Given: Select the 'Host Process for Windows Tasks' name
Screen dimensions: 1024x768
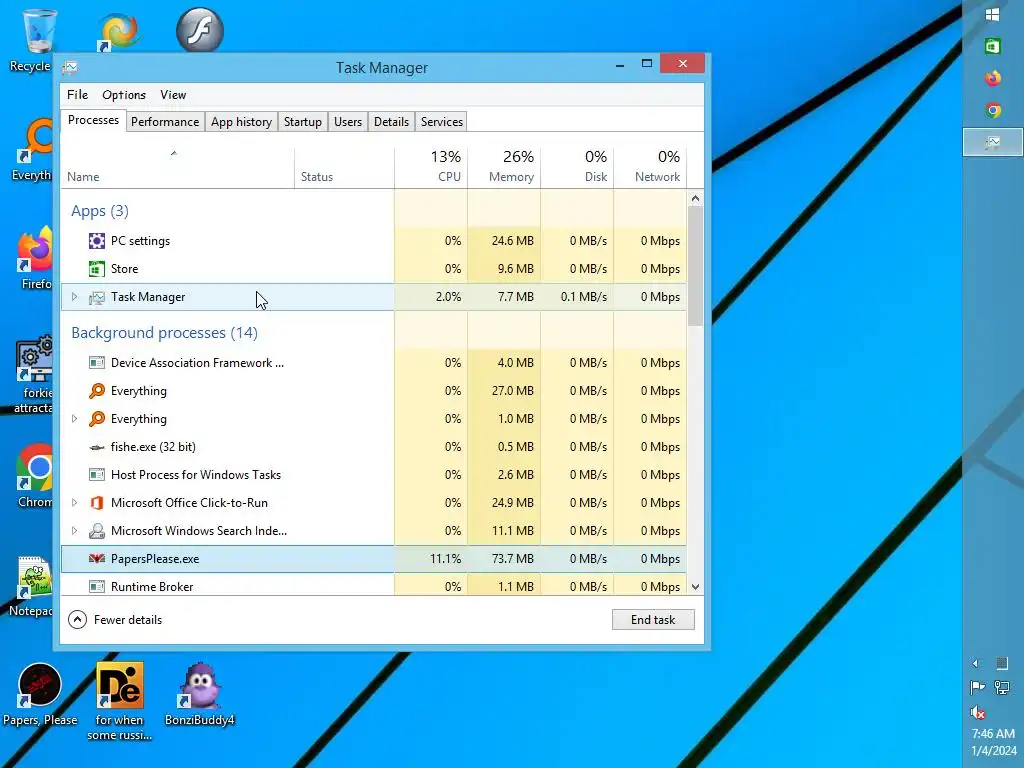Looking at the screenshot, I should (x=196, y=475).
